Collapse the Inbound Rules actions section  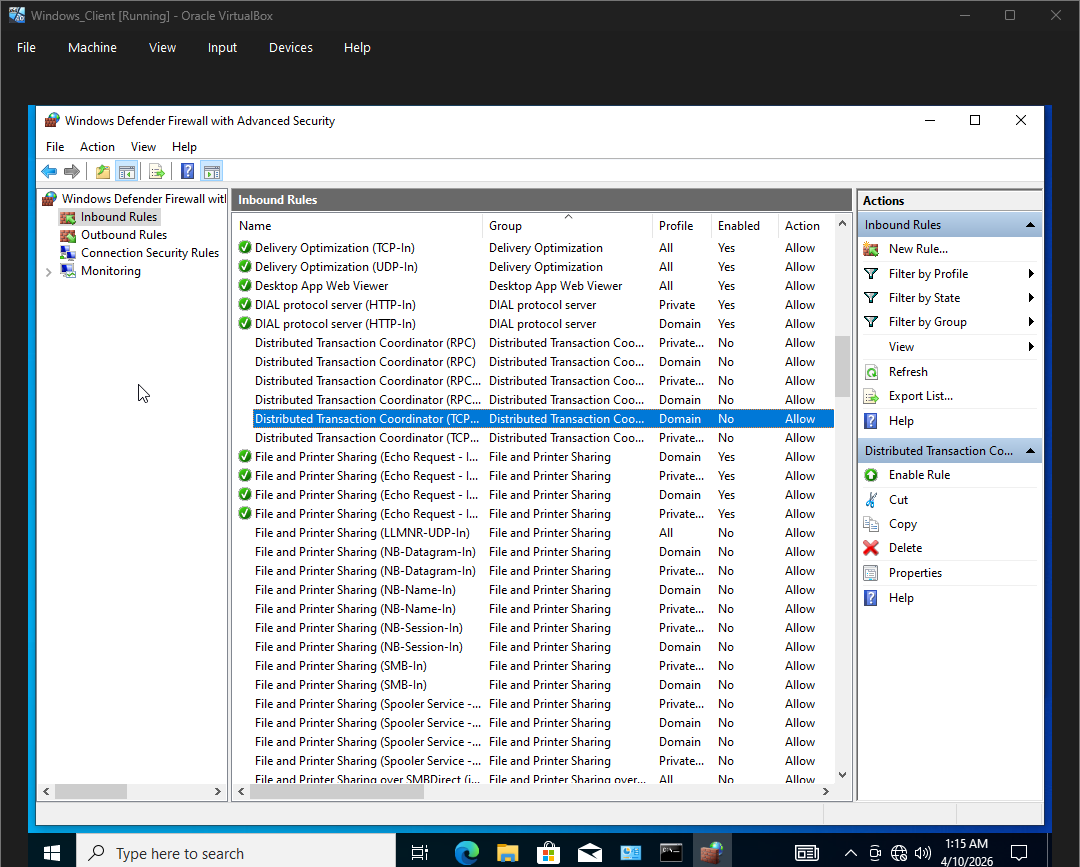click(1030, 225)
